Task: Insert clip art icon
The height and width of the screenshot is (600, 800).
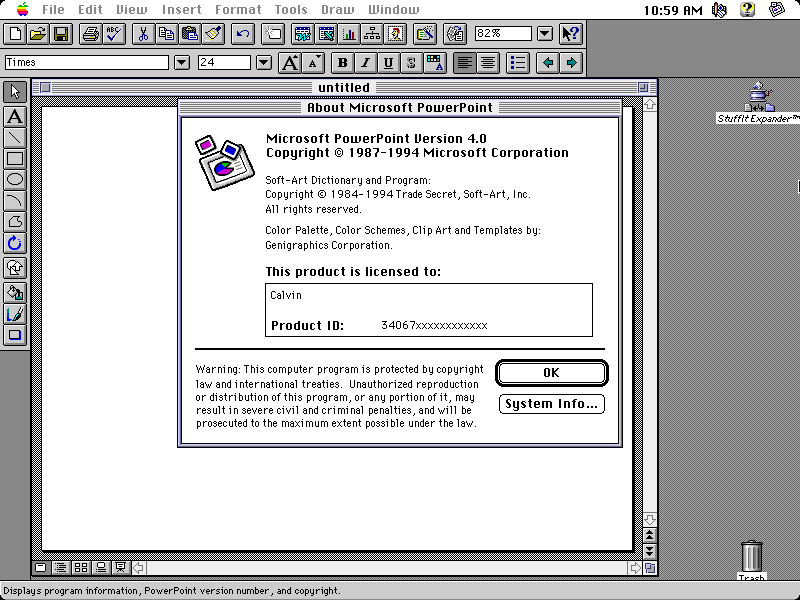Action: tap(395, 34)
